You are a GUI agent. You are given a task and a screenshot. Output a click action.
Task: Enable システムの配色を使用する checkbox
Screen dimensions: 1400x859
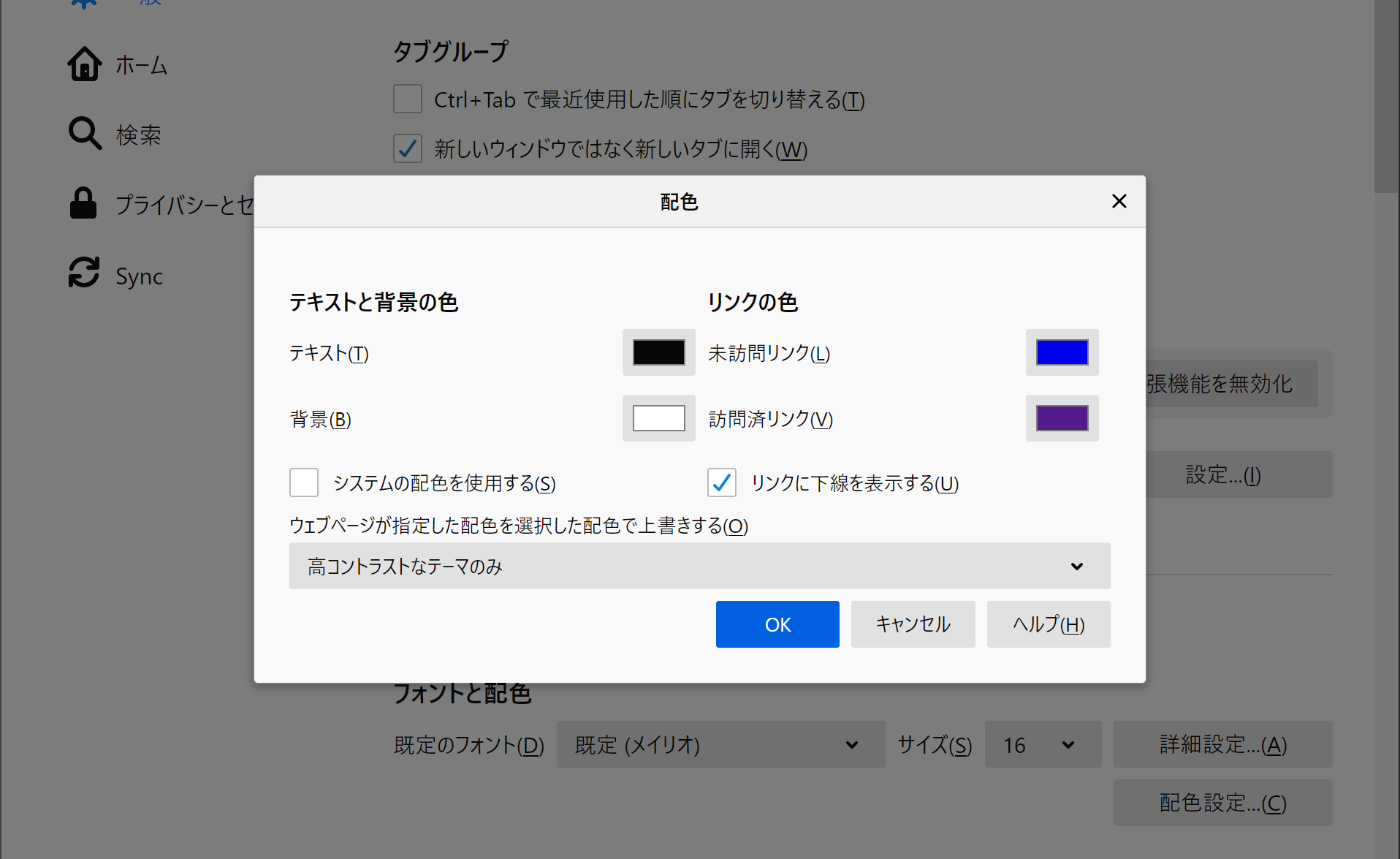point(304,483)
